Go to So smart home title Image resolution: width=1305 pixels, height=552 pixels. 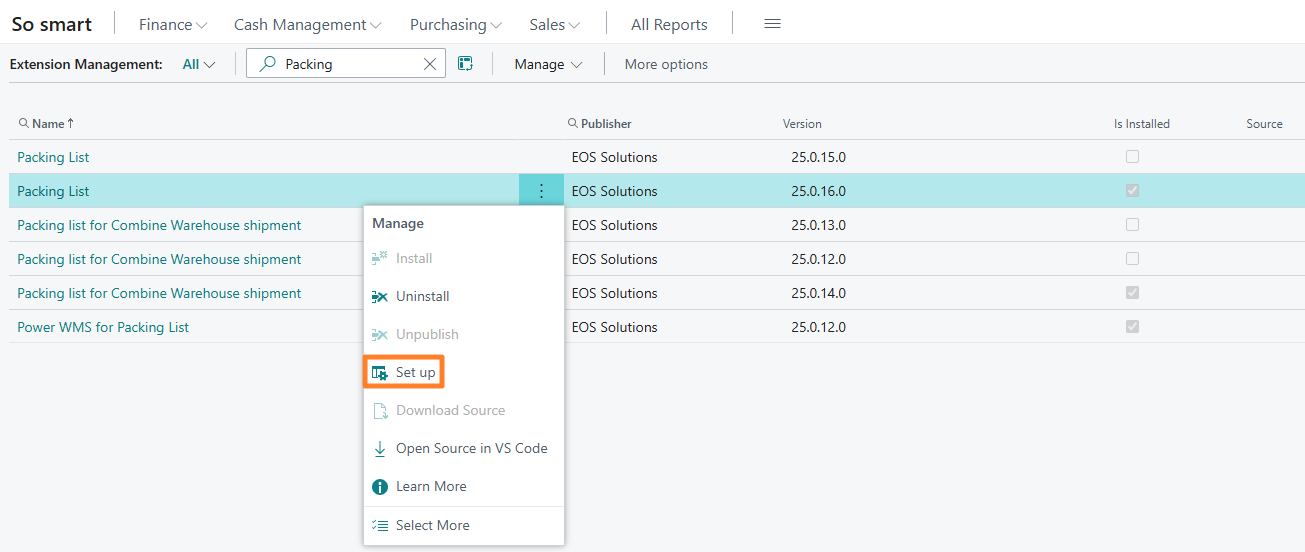(x=52, y=24)
